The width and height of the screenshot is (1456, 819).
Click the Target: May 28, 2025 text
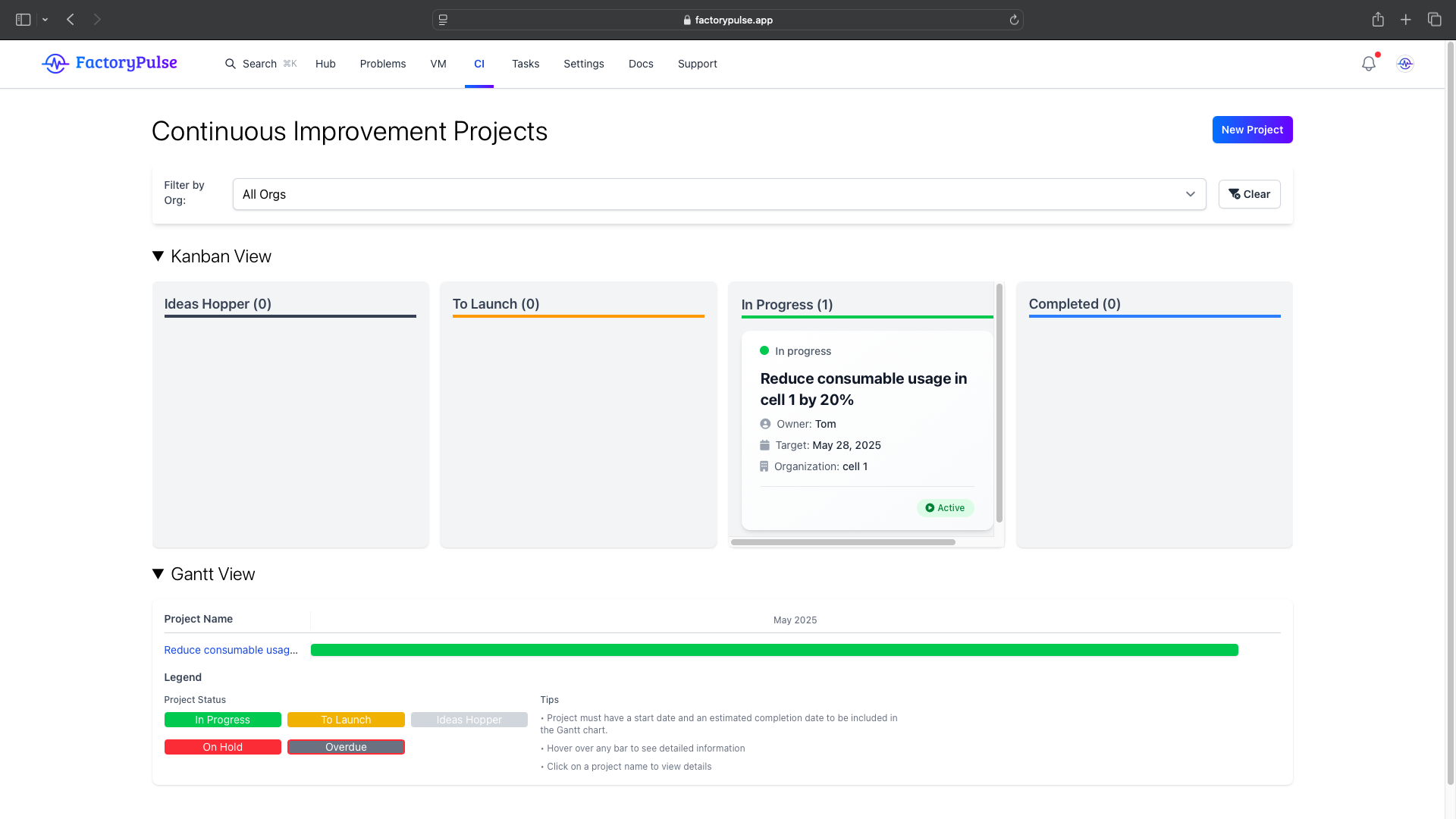coord(828,445)
